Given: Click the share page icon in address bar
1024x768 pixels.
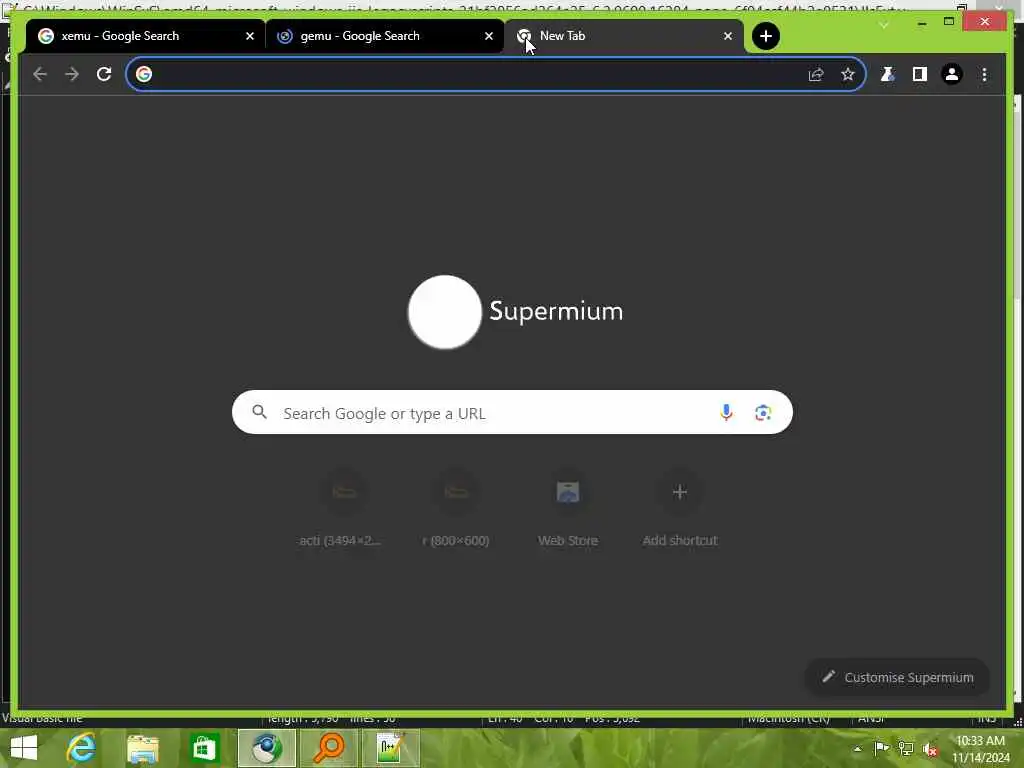Looking at the screenshot, I should (x=816, y=74).
